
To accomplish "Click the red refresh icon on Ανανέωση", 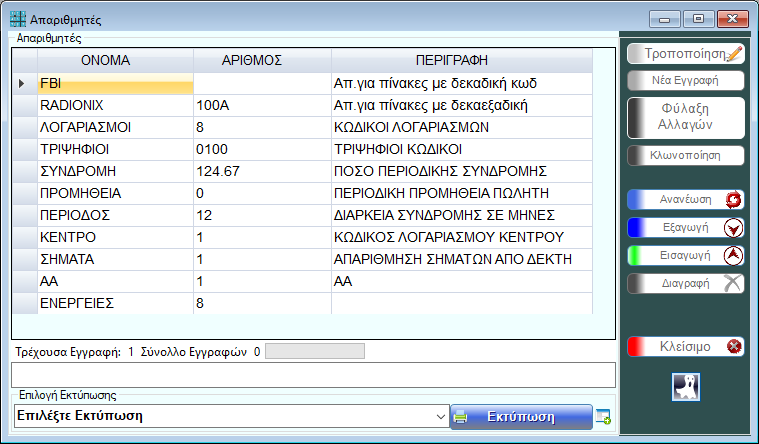I will tap(733, 200).
